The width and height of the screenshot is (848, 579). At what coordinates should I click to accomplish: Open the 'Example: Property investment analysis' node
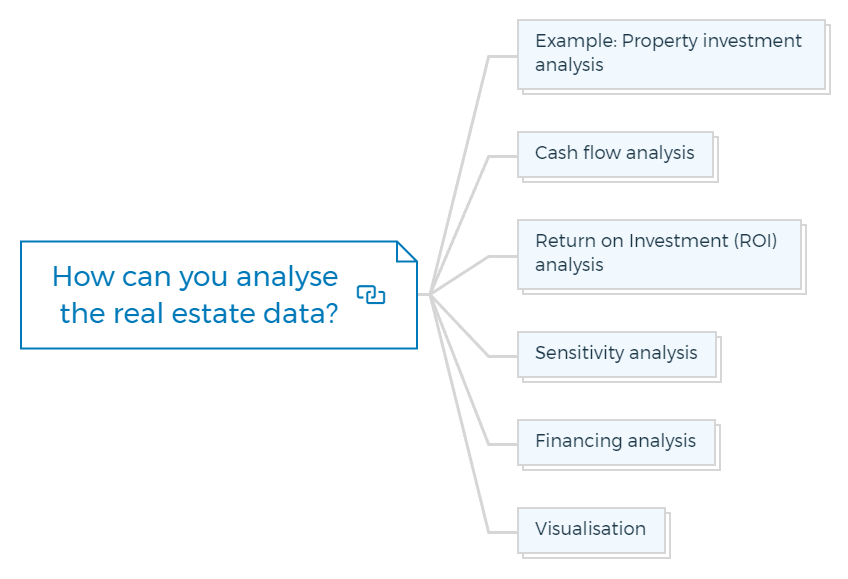(671, 55)
